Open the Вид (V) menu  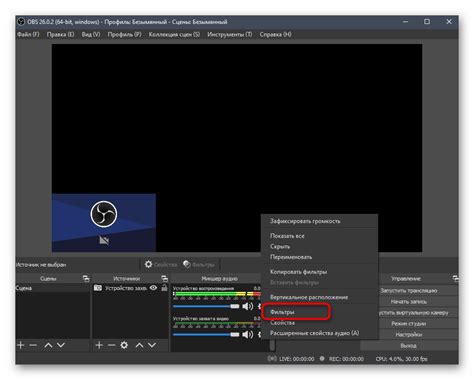point(91,34)
